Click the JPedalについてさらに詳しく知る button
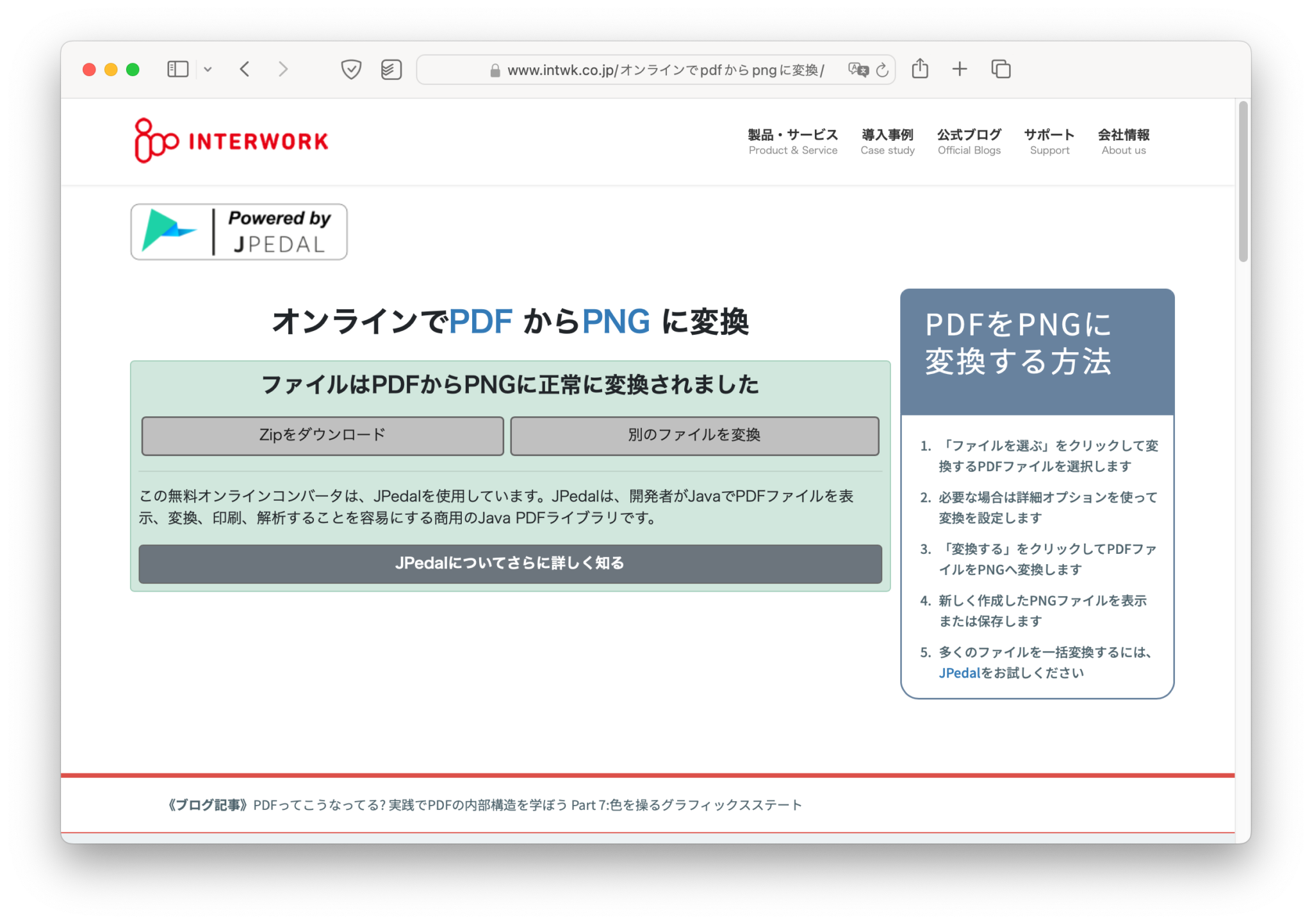The image size is (1312, 924). click(510, 563)
